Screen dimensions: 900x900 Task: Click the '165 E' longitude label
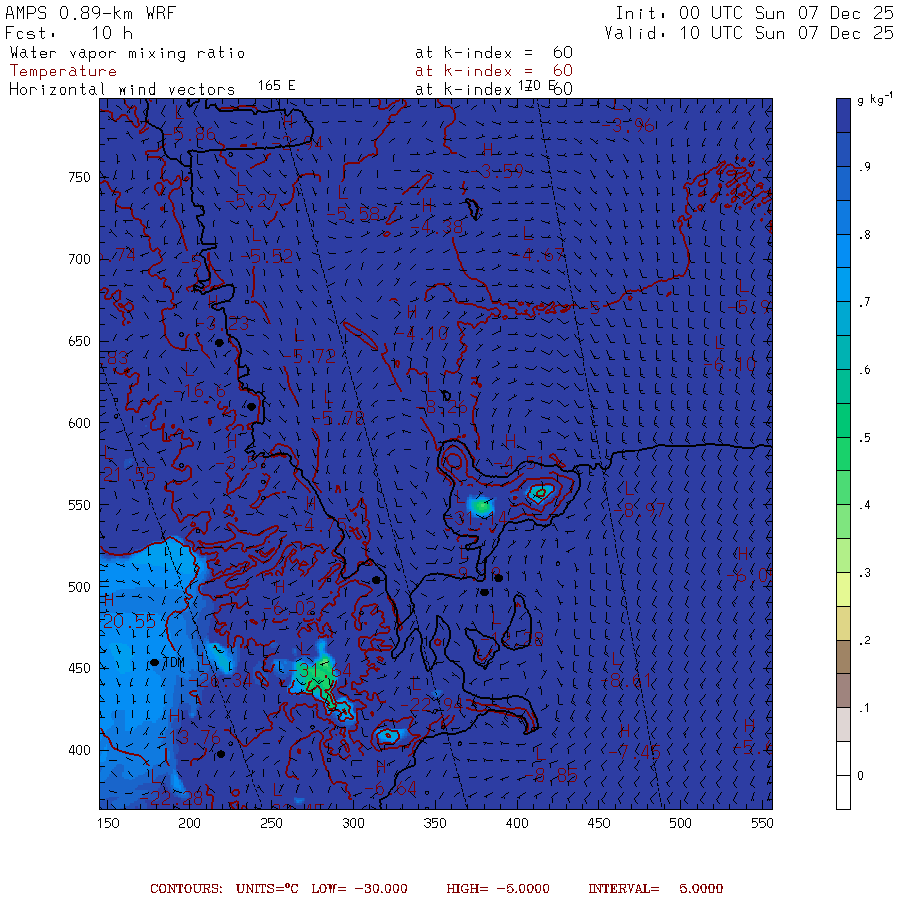pyautogui.click(x=277, y=86)
